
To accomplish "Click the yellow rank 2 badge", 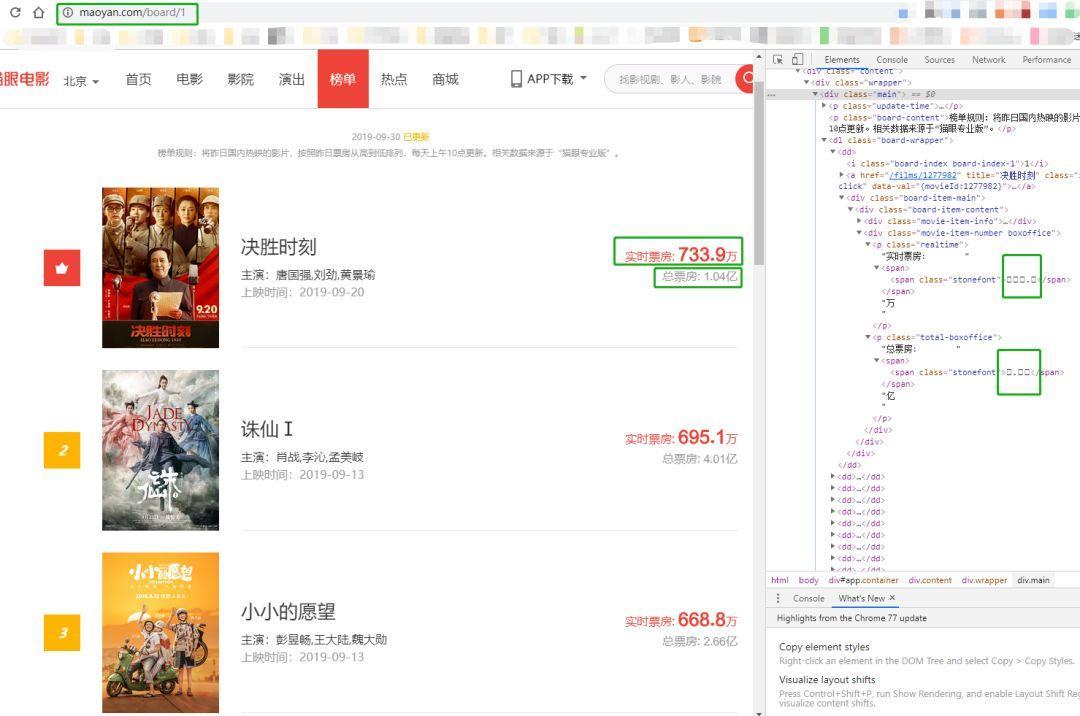I will click(62, 450).
